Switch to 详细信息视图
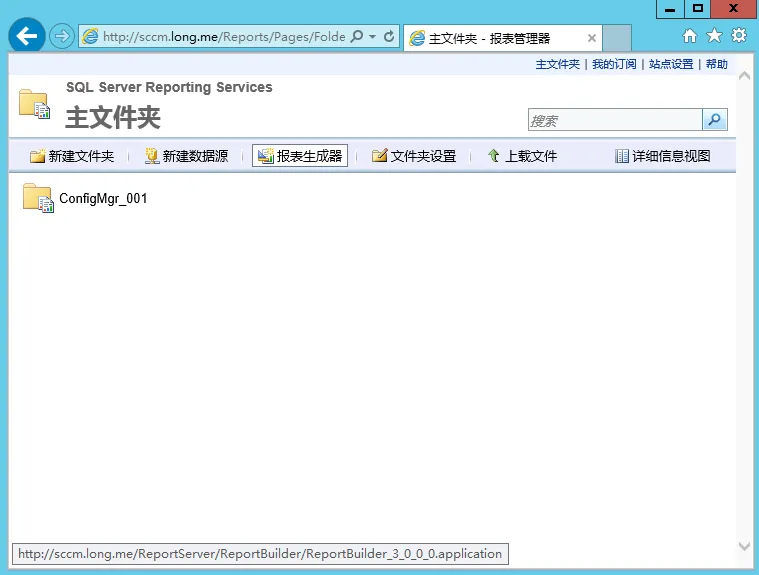 [663, 156]
